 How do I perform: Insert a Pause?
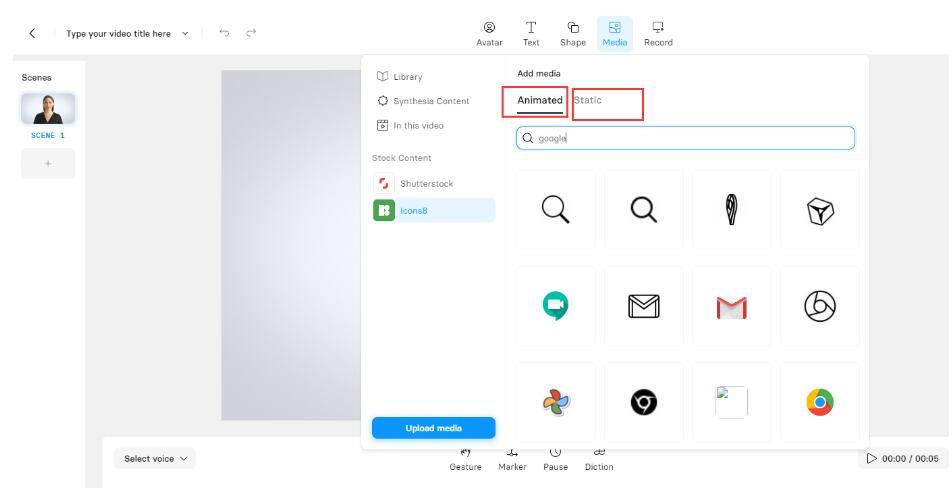click(x=556, y=460)
